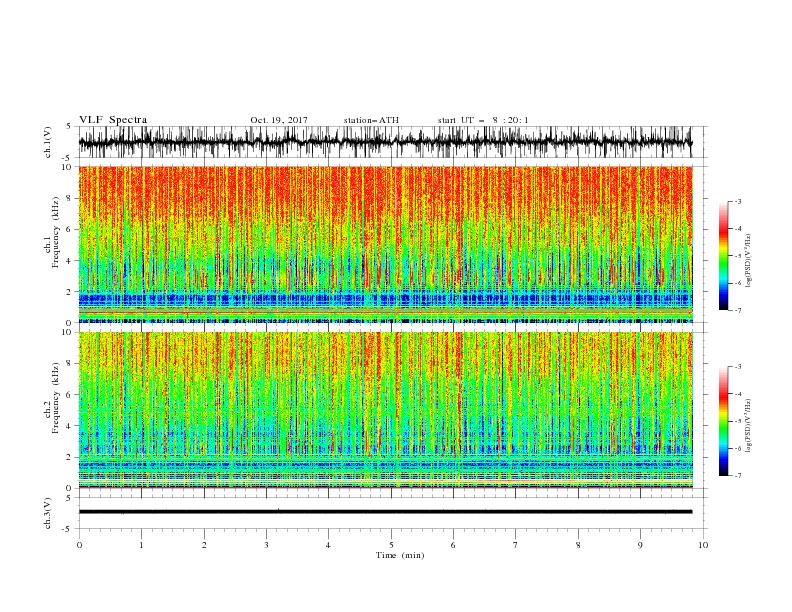The image size is (792, 612).
Task: Click tick label "8" on the Time axis
Action: click(x=578, y=545)
